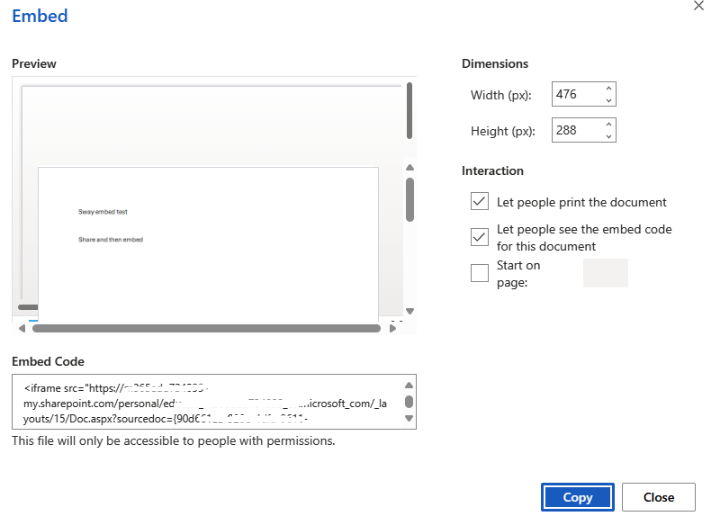
Task: Click the preview scroll up arrow
Action: (409, 167)
